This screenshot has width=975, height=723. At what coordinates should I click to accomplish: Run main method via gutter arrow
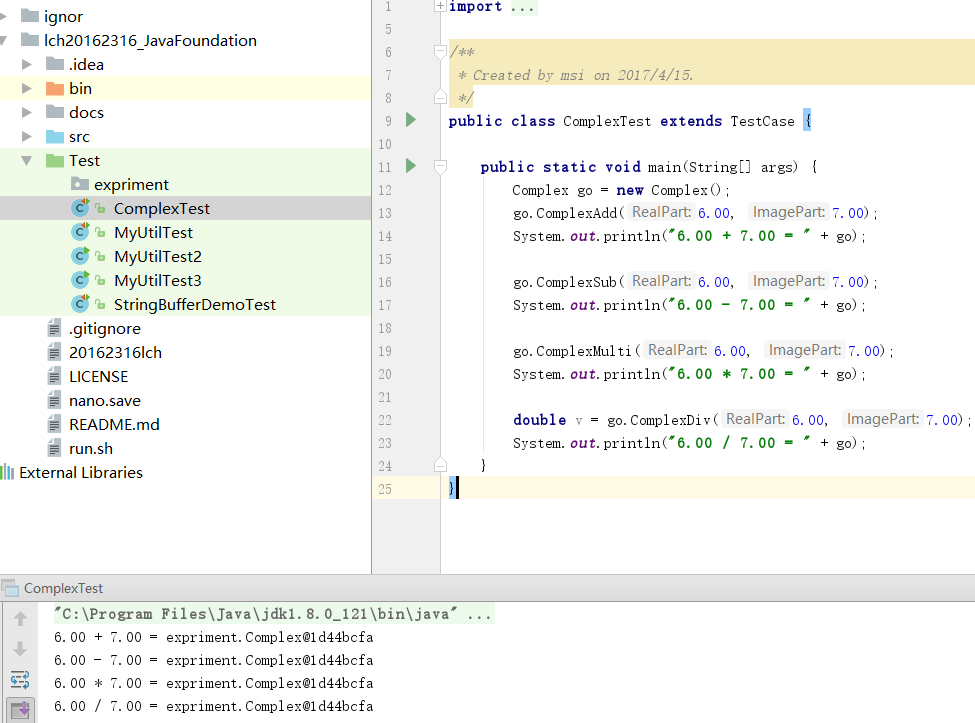pos(410,165)
